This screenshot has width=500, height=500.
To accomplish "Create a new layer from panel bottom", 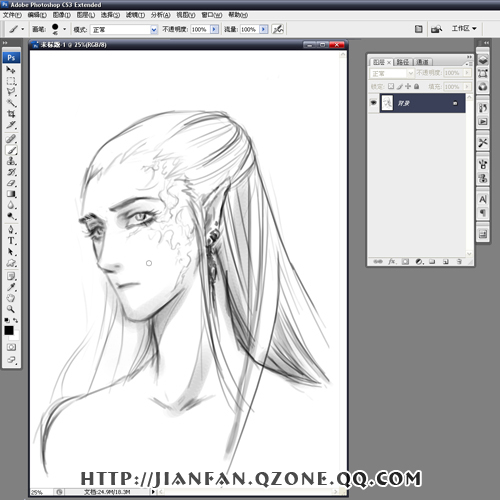I will coord(446,262).
